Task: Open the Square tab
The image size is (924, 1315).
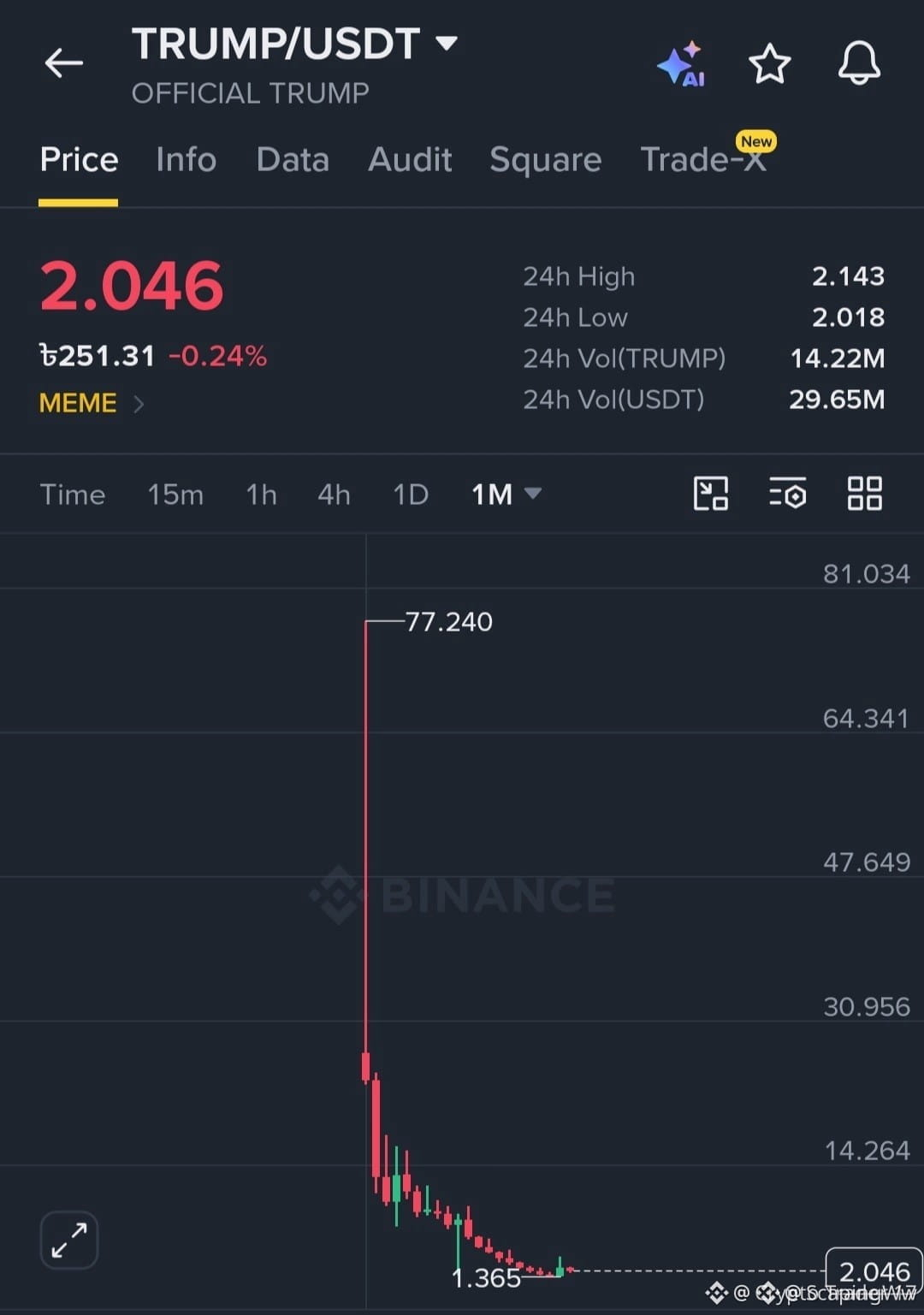Action: coord(546,160)
